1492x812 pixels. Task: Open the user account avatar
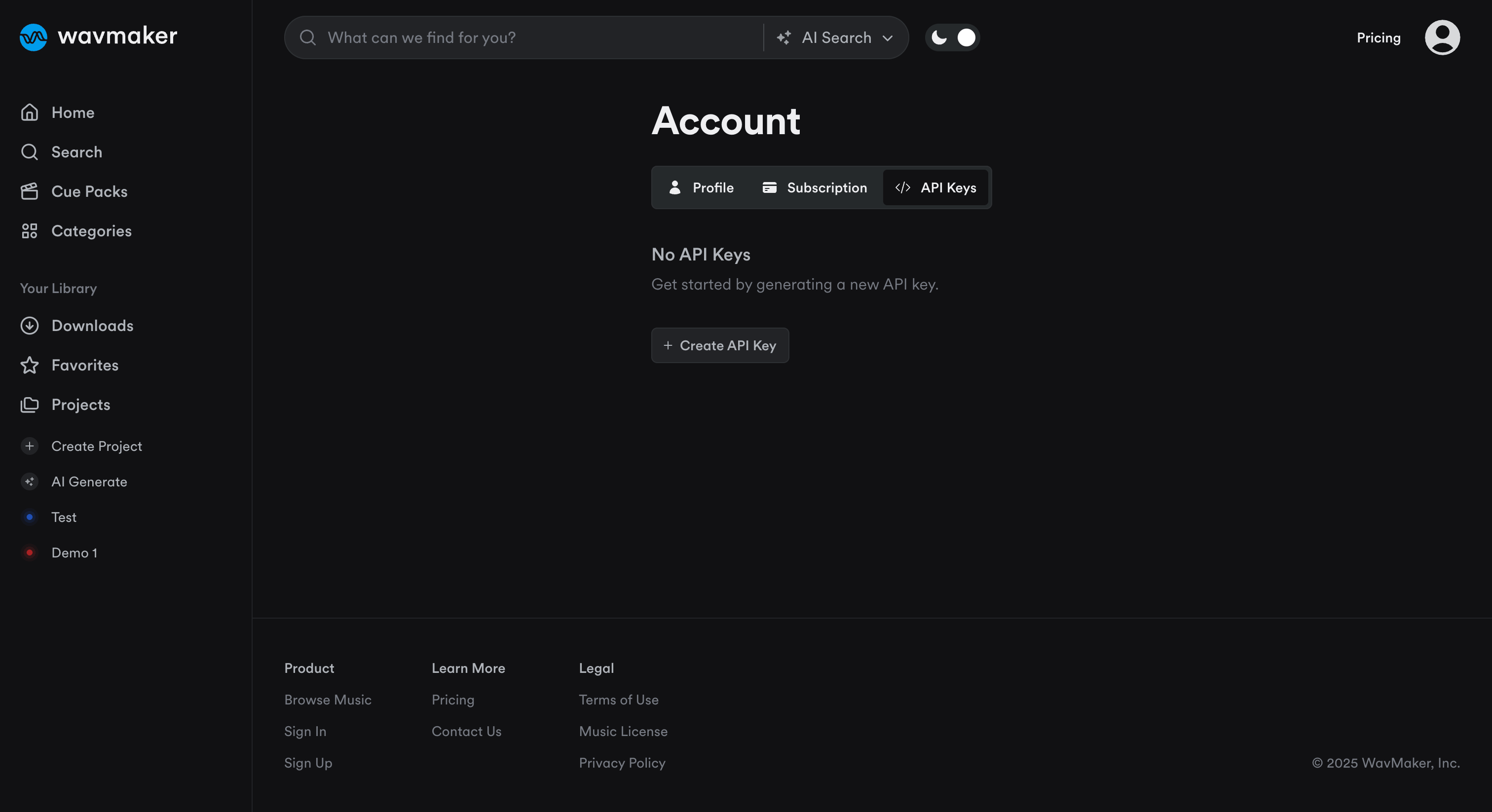[x=1442, y=37]
